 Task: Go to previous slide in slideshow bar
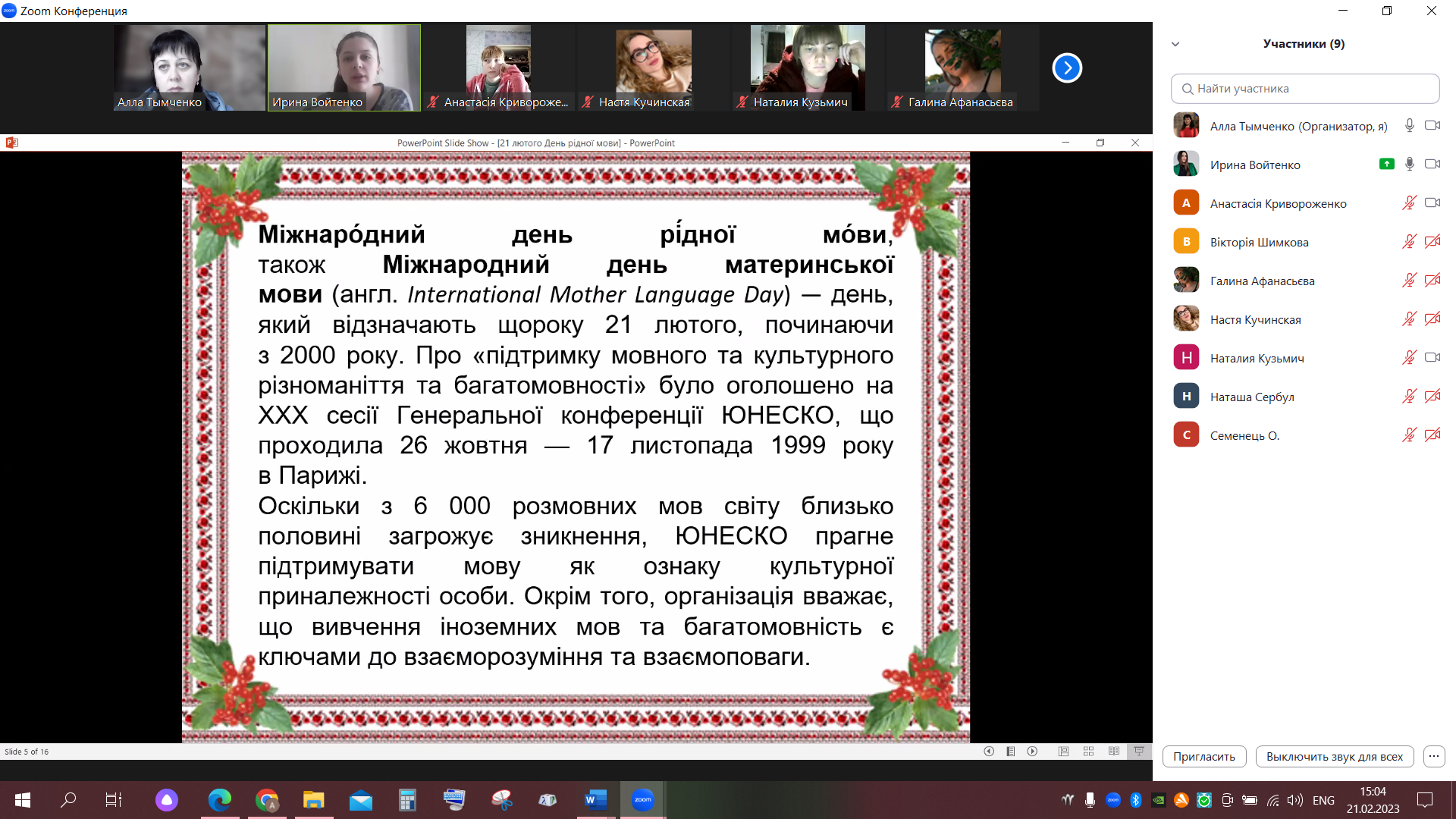pos(989,752)
